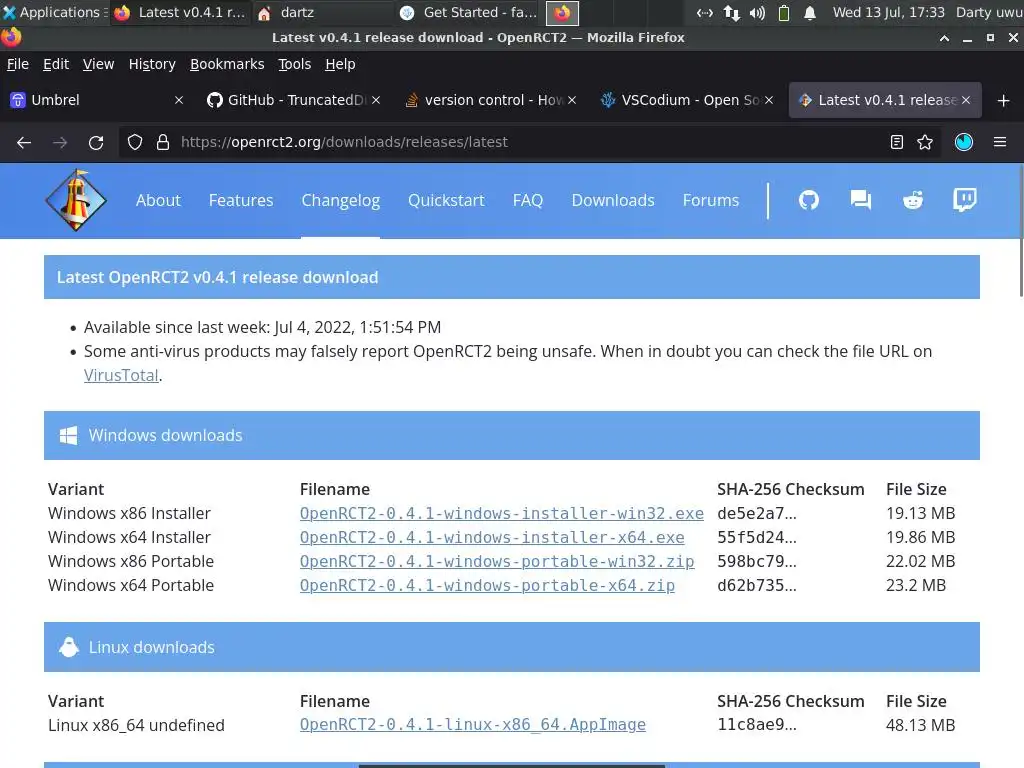Open the Bookmarks menu
Image resolution: width=1024 pixels, height=768 pixels.
pos(227,64)
